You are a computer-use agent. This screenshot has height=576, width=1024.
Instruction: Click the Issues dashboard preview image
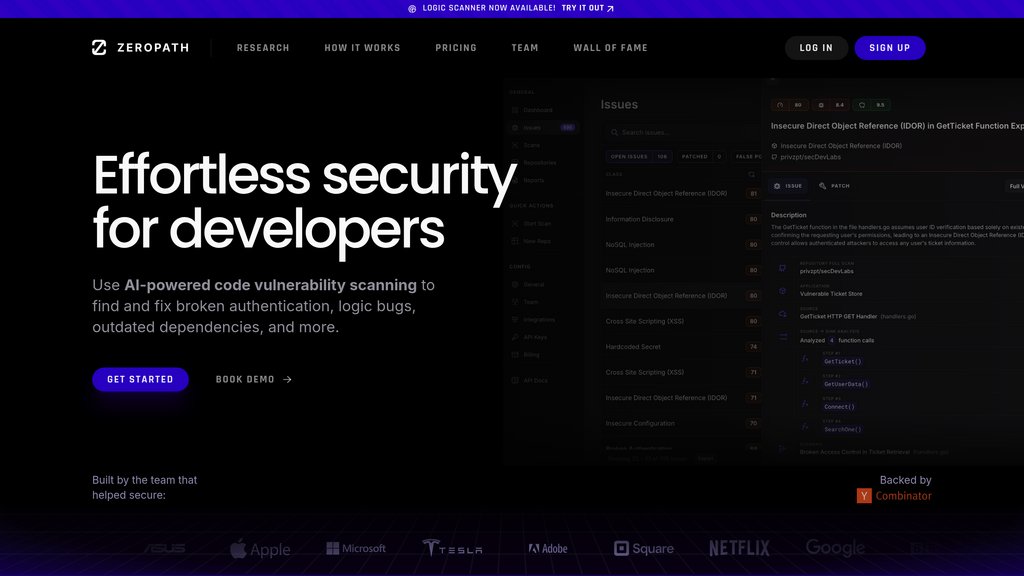(764, 270)
